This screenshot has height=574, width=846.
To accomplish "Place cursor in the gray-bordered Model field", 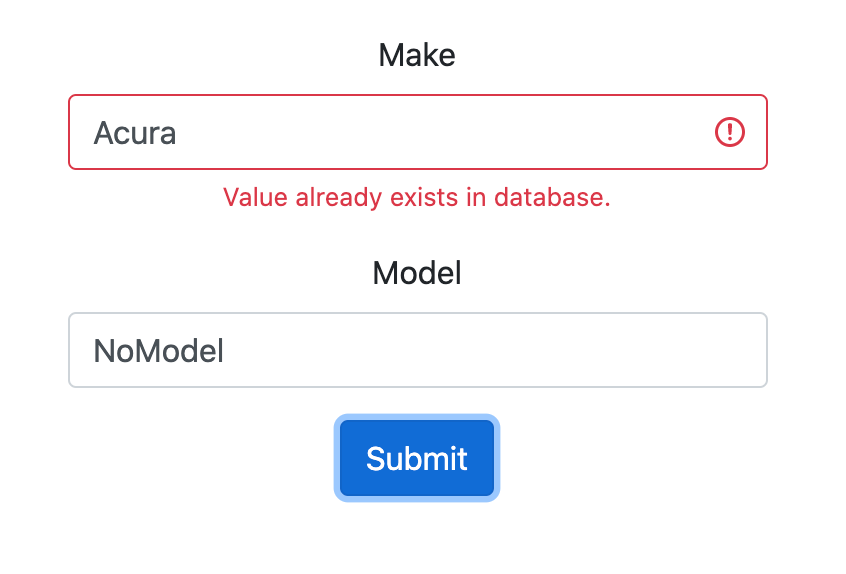I will pos(418,350).
